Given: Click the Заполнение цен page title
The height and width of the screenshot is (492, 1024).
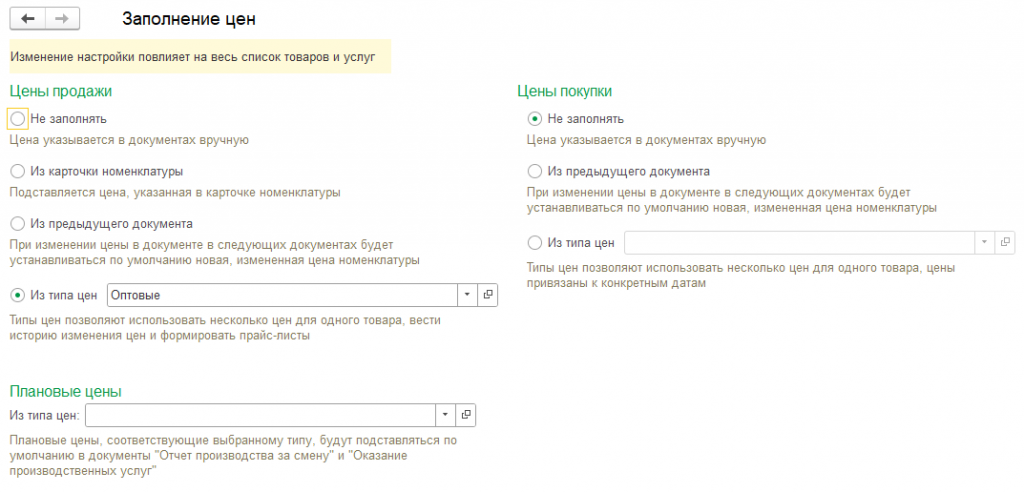Looking at the screenshot, I should (x=189, y=20).
